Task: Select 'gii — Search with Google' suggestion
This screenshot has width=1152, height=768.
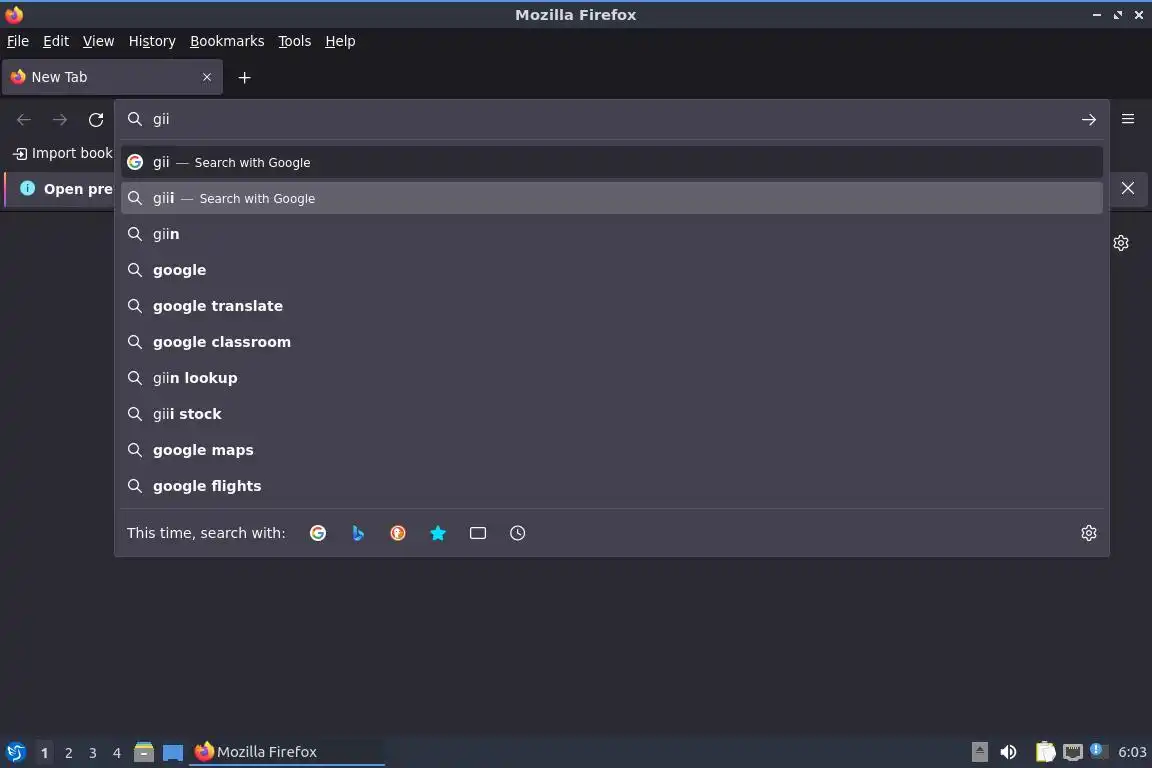Action: click(x=612, y=162)
